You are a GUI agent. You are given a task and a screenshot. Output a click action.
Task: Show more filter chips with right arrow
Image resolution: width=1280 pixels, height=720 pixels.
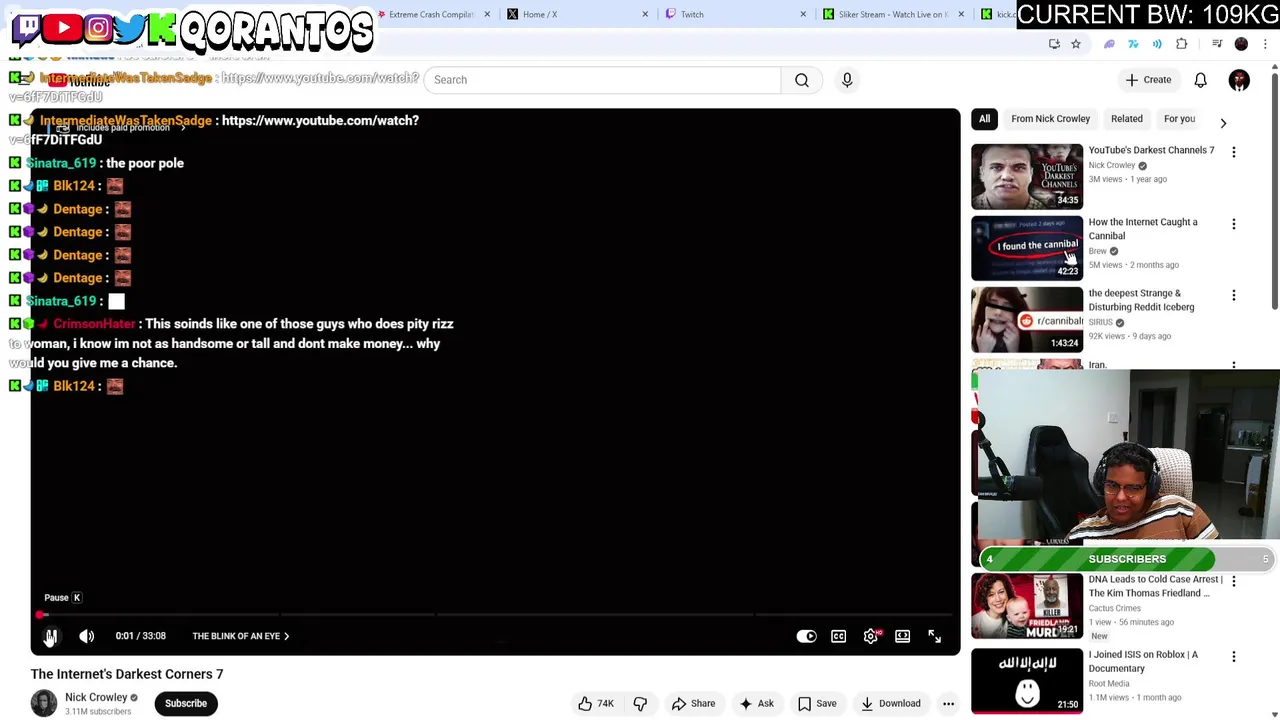click(x=1223, y=122)
